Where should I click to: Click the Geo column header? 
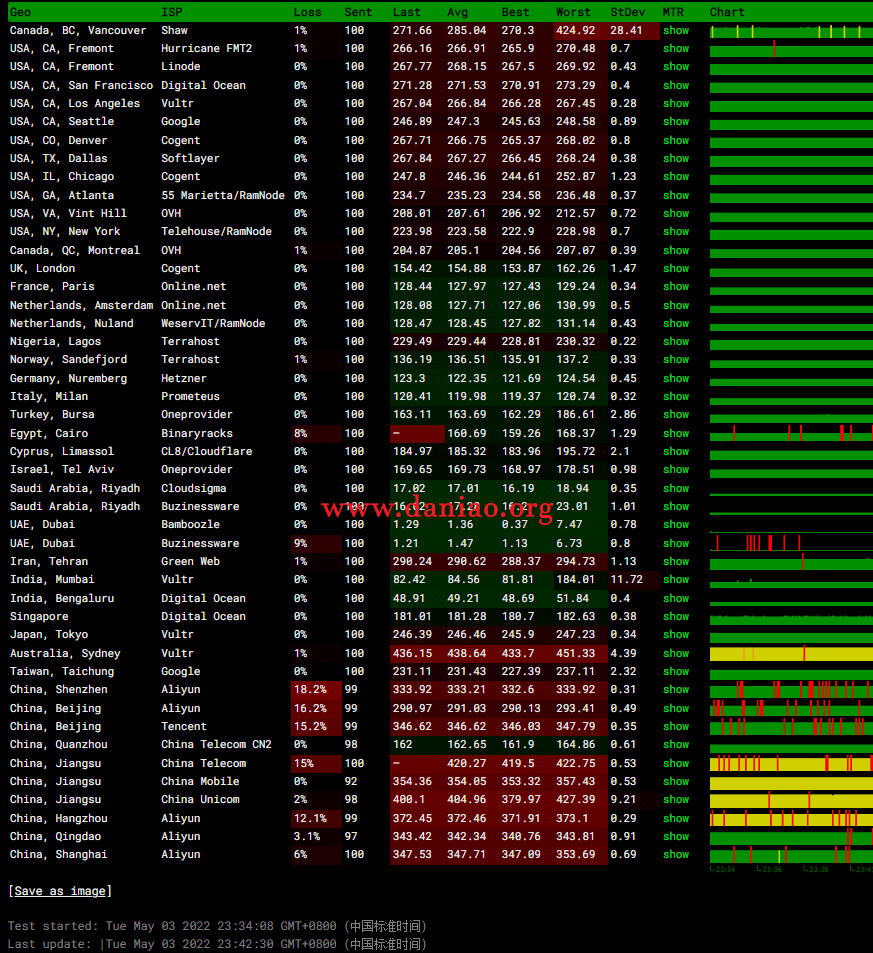[x=20, y=12]
